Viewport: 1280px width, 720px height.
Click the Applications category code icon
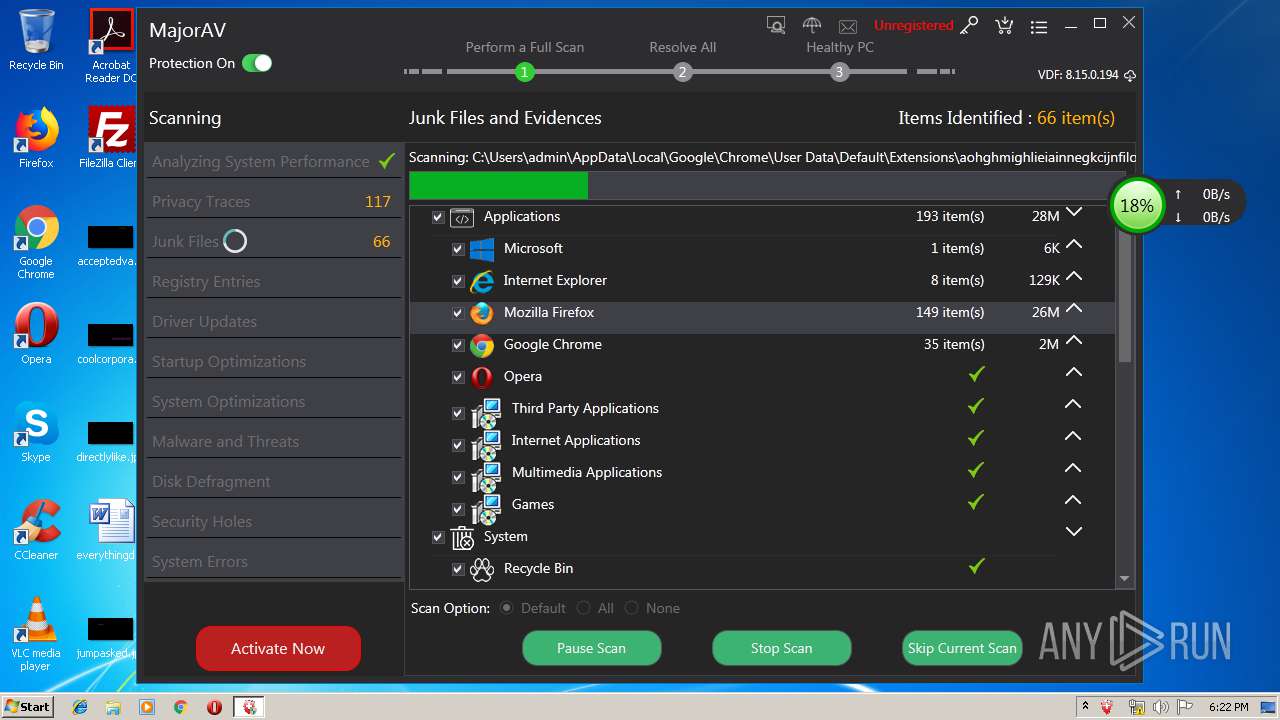pos(461,217)
